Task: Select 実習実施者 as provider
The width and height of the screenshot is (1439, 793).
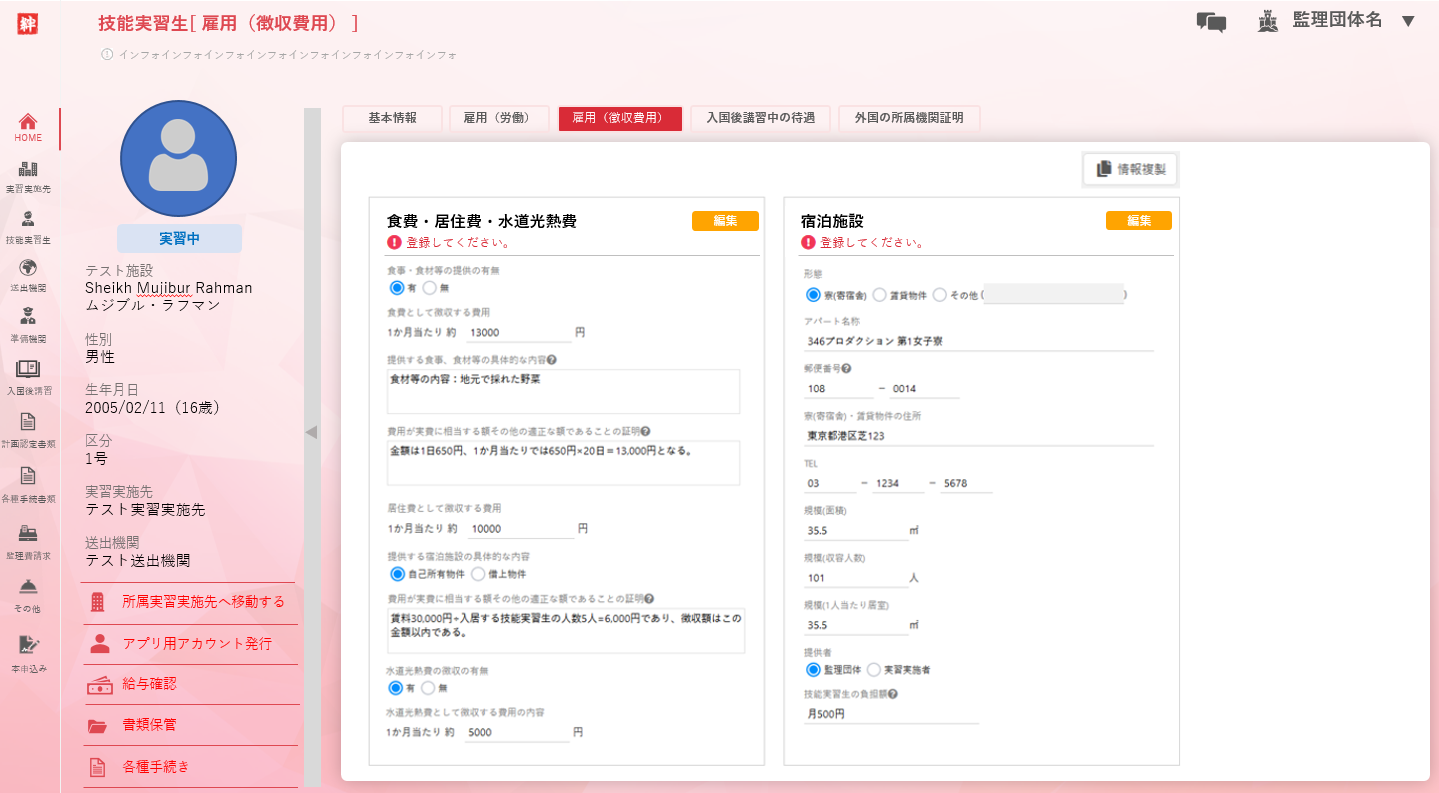Action: pyautogui.click(x=874, y=669)
